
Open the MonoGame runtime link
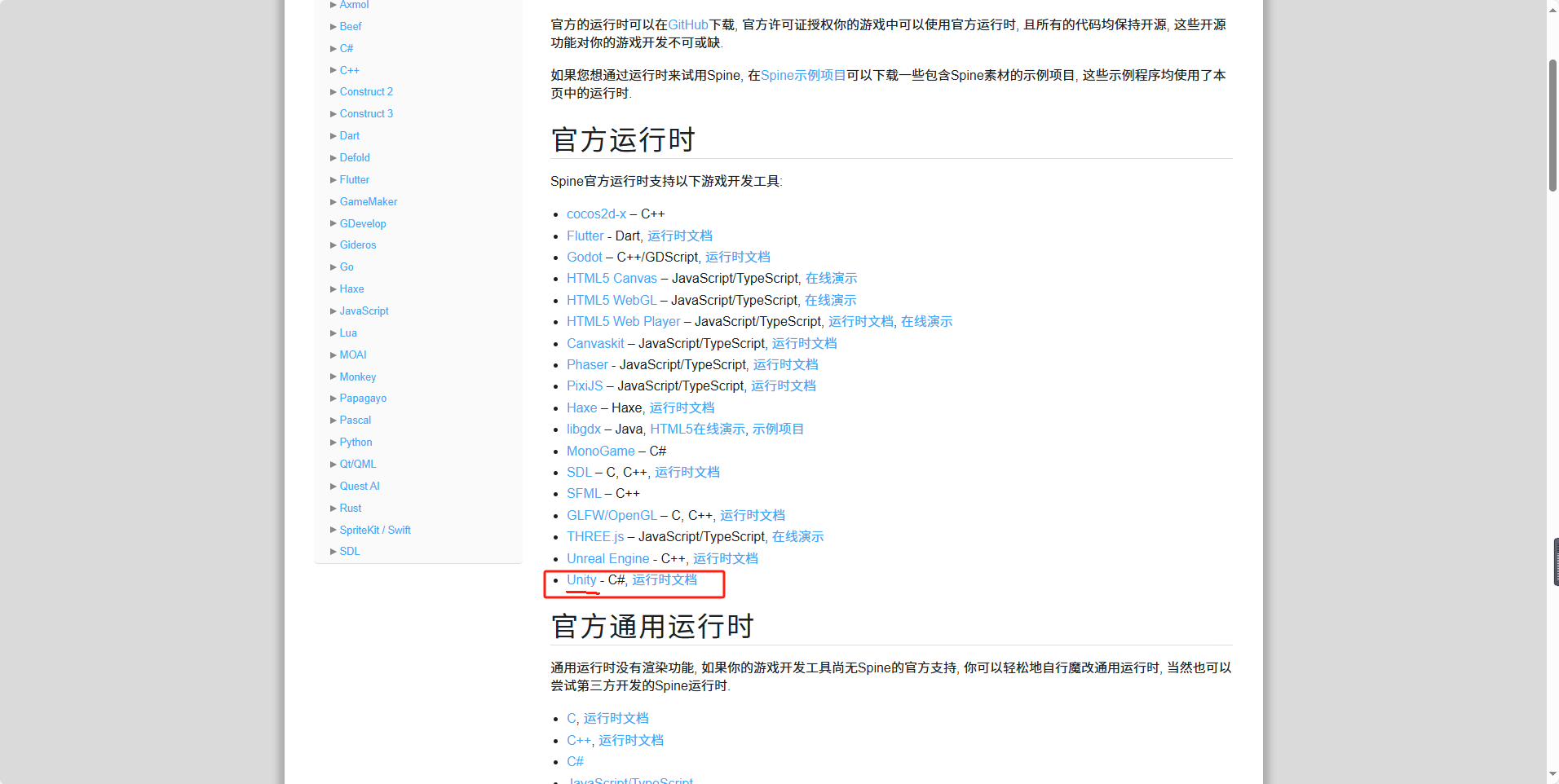600,451
